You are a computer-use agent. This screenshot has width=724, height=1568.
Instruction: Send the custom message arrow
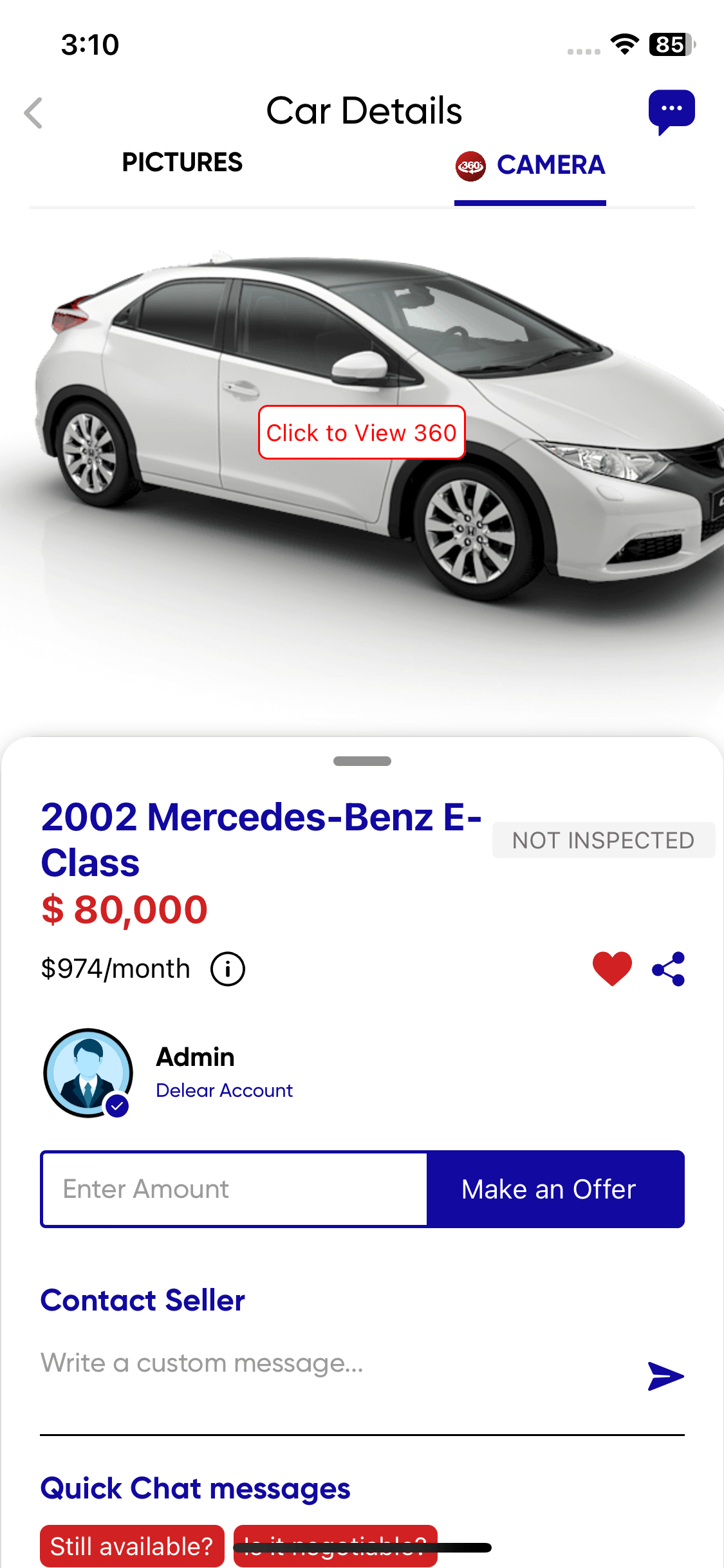665,1376
